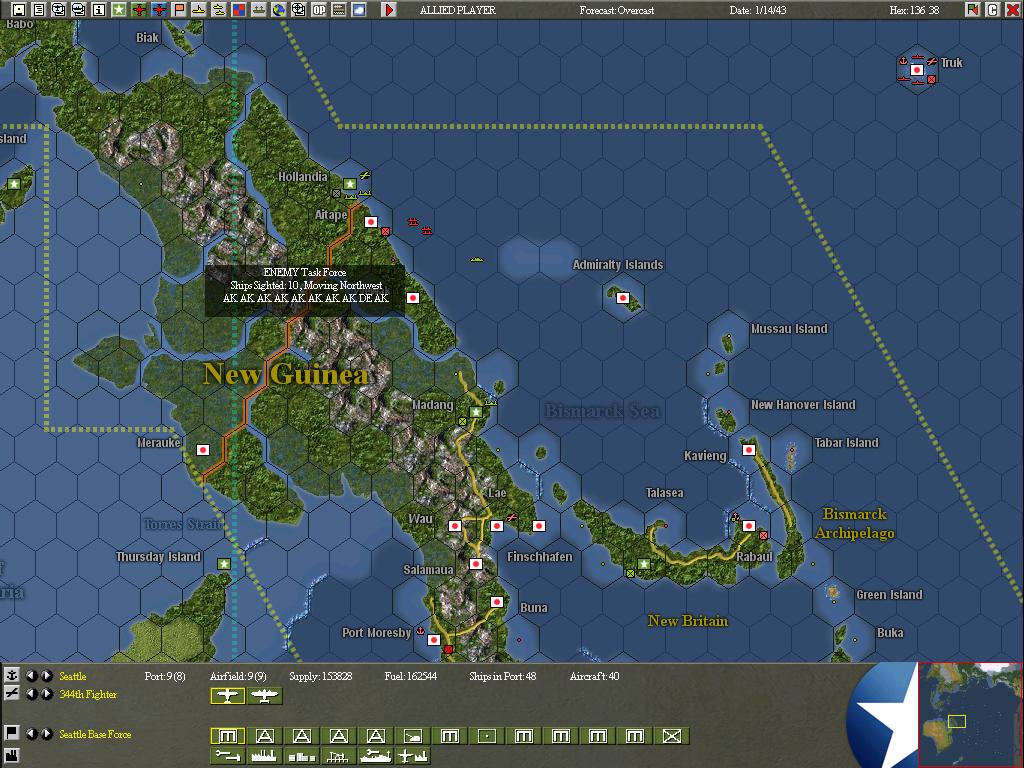Select the Allied base at Thursday Island

coord(224,564)
